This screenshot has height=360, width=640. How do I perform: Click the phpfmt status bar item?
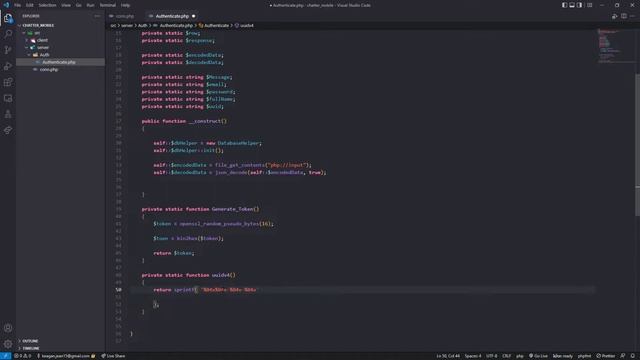coord(584,356)
